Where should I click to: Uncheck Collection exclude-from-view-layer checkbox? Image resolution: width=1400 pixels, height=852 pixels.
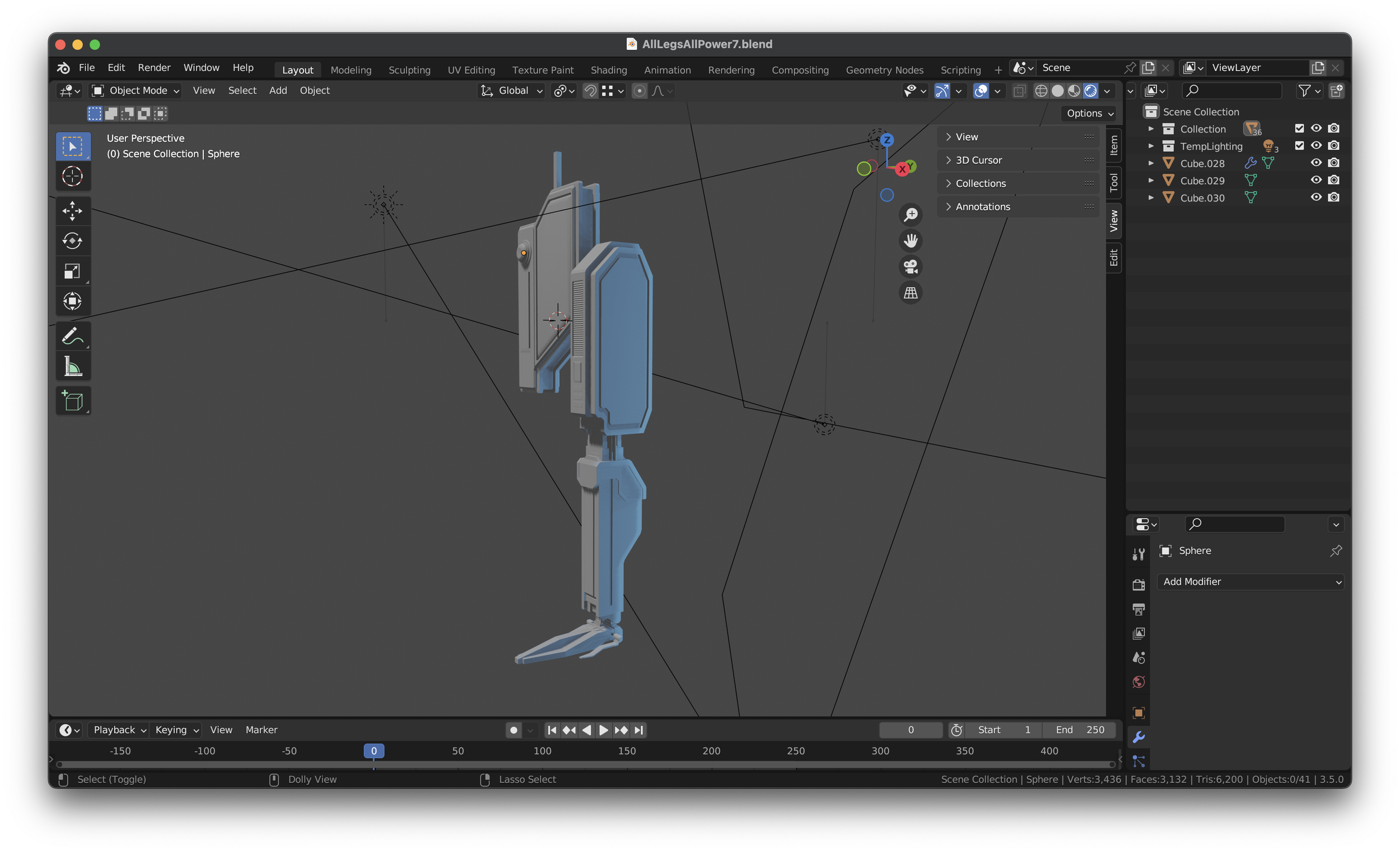coord(1299,128)
